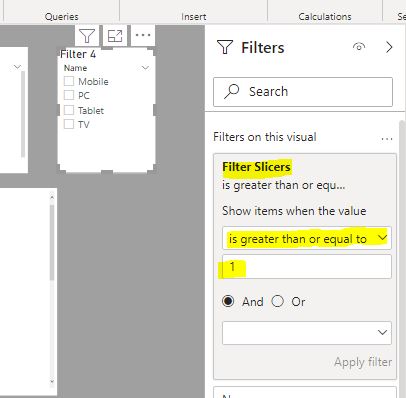Click the Queries ribbon group label

pyautogui.click(x=62, y=17)
